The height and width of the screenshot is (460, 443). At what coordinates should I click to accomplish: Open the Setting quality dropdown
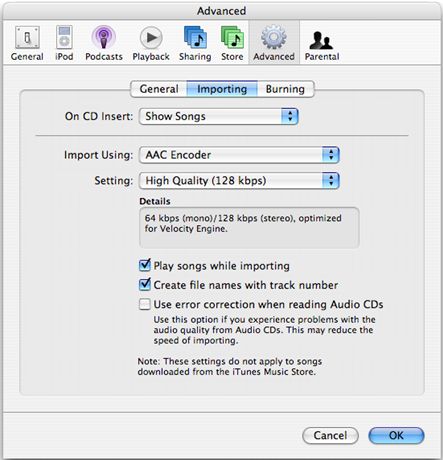tap(239, 181)
